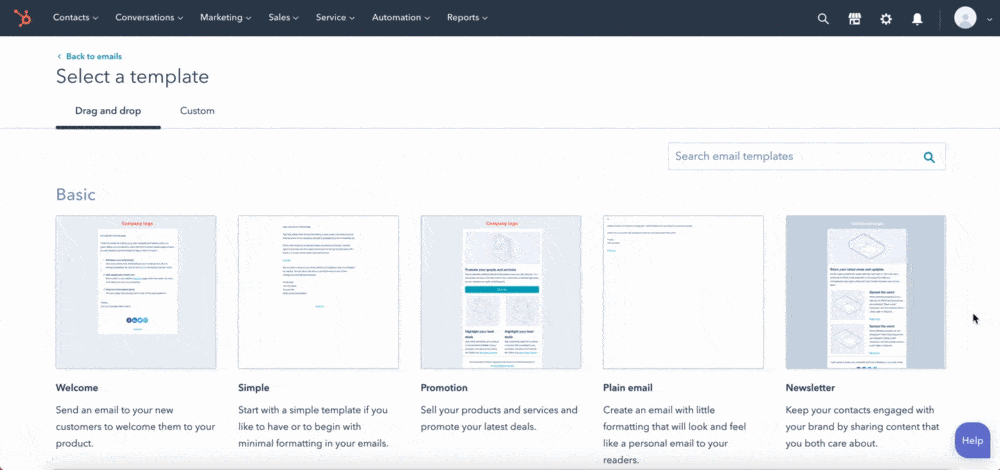Choose the Newsletter template thumbnail
The image size is (1000, 470).
(865, 292)
